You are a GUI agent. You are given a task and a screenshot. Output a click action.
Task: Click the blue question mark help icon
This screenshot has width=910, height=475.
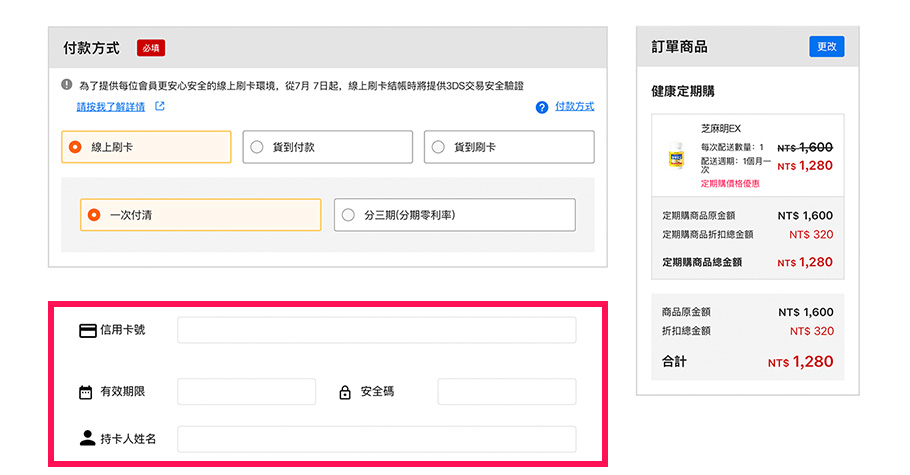542,107
